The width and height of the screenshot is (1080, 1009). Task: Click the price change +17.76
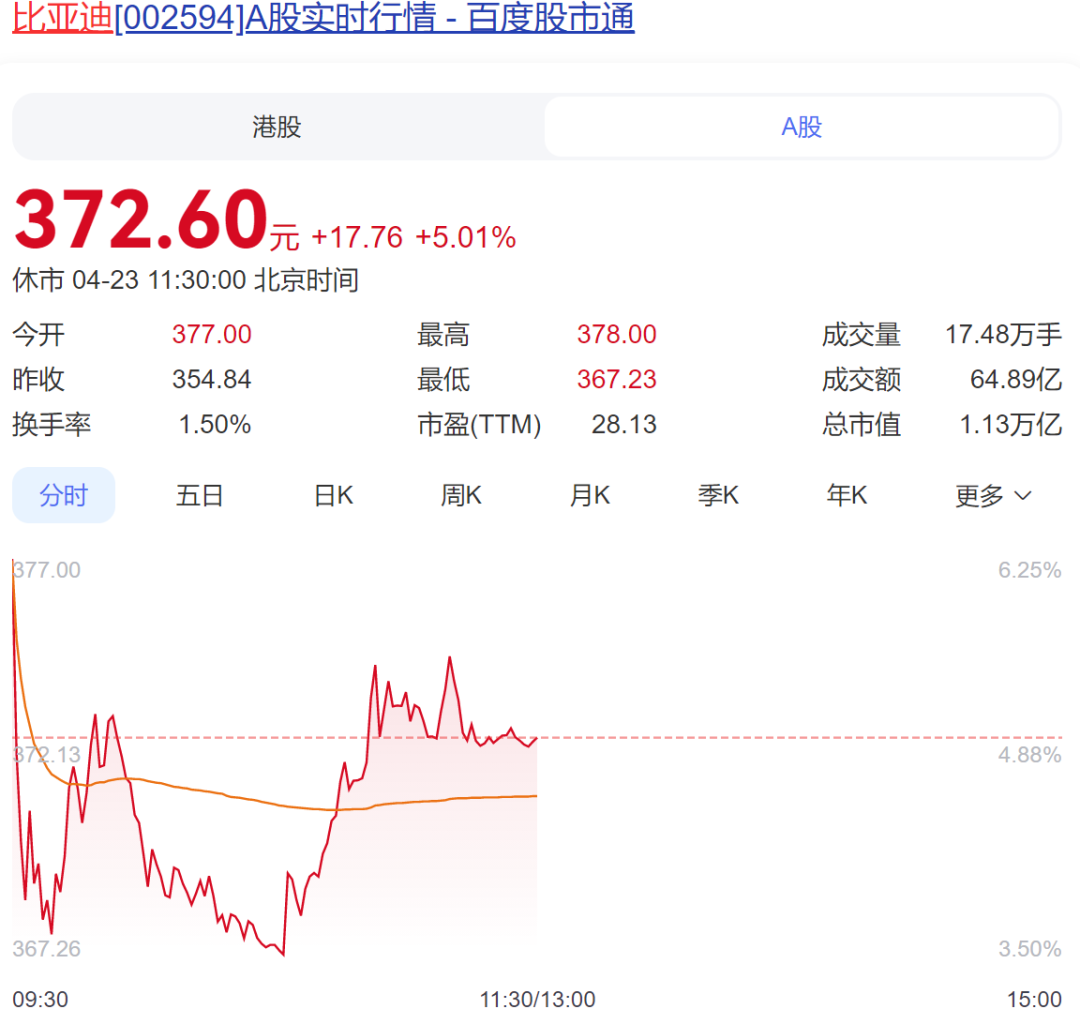(x=357, y=238)
